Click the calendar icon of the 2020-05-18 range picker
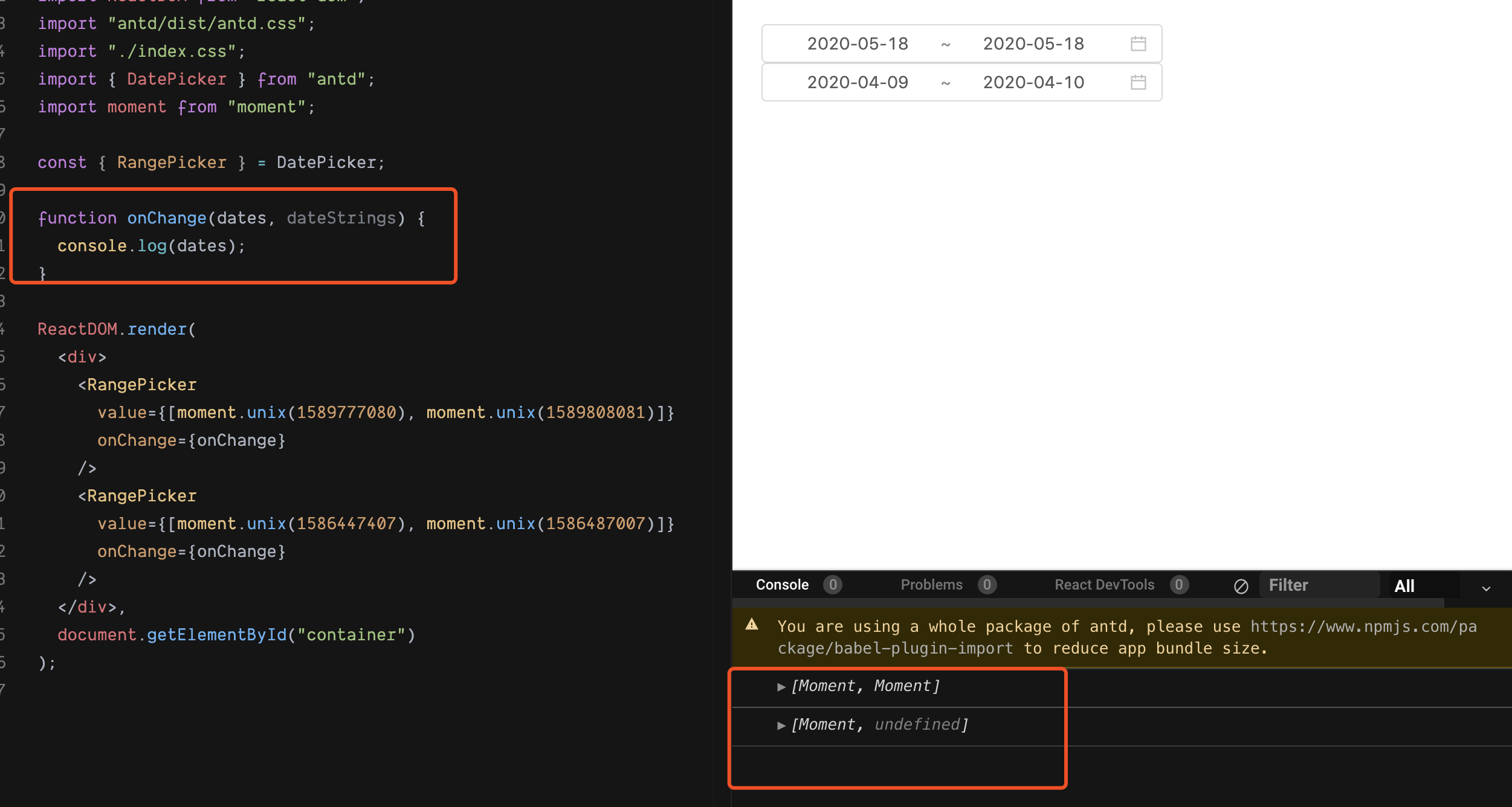The image size is (1512, 807). [x=1138, y=43]
